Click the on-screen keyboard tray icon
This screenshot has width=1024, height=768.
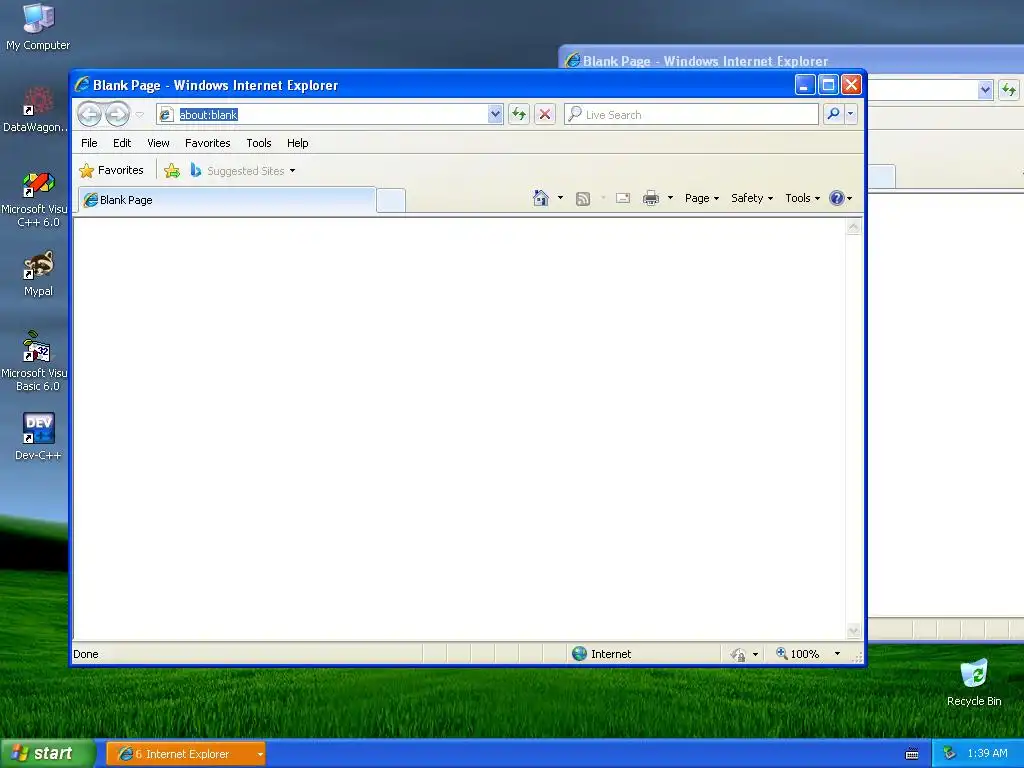coord(912,754)
